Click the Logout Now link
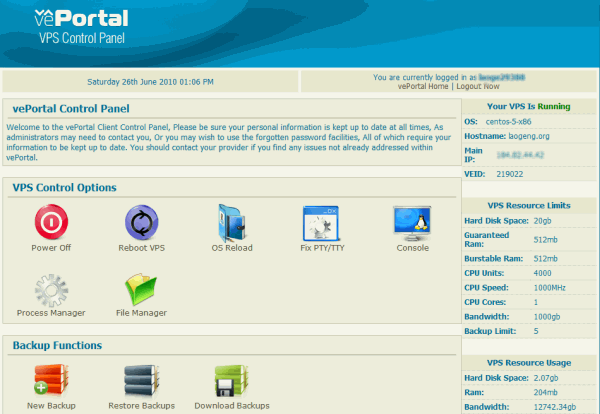Image resolution: width=600 pixels, height=414 pixels. [x=478, y=86]
